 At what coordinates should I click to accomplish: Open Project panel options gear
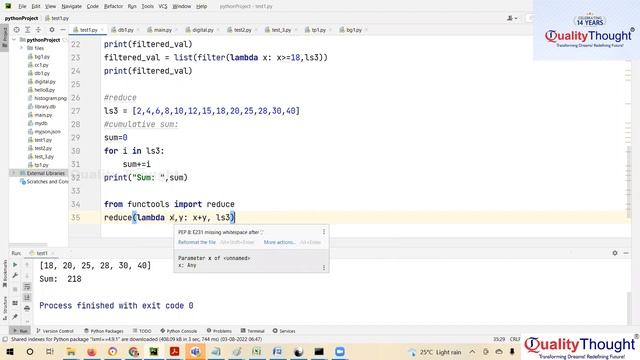tap(52, 30)
